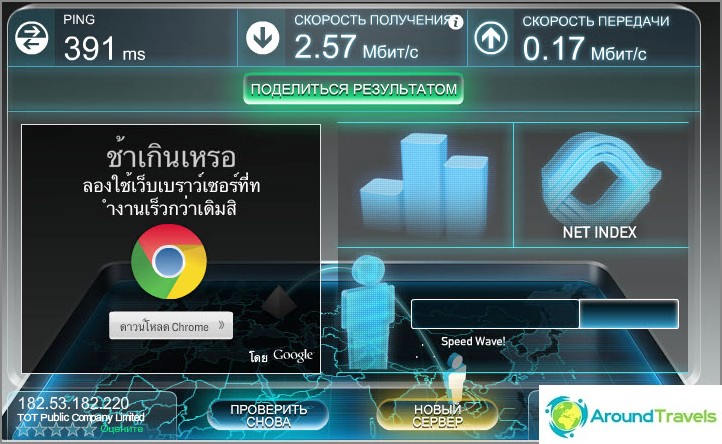Open the download speed info icon
The height and width of the screenshot is (444, 722).
point(456,22)
